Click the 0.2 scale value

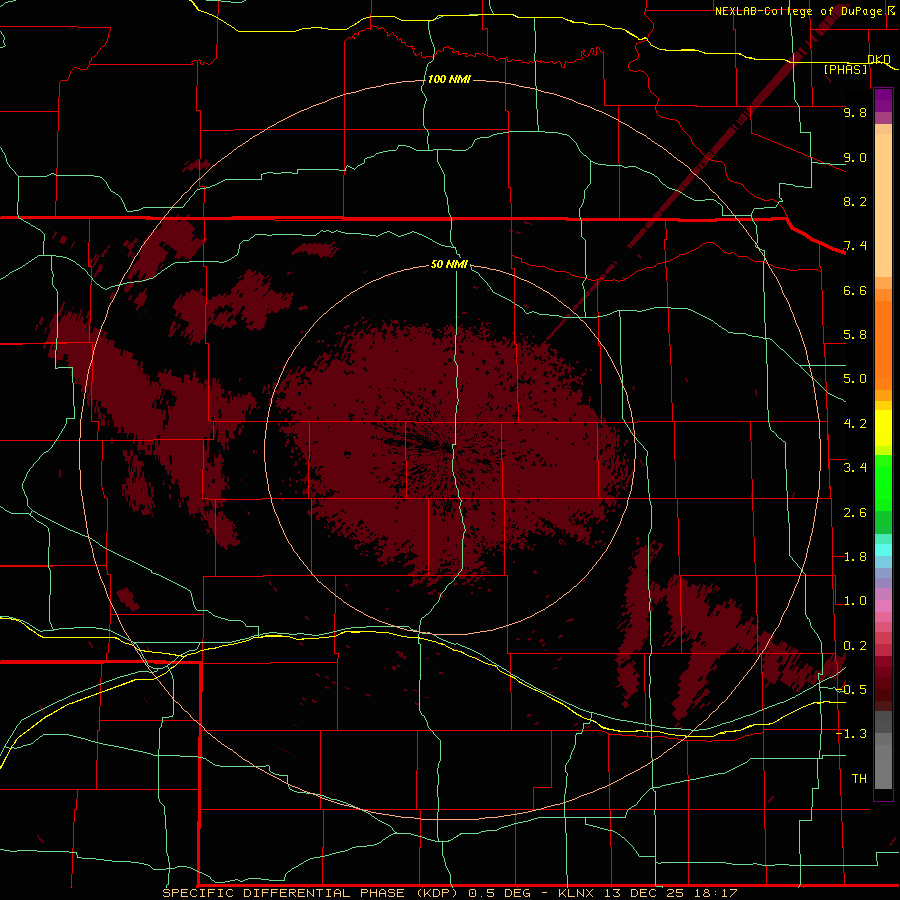point(855,646)
